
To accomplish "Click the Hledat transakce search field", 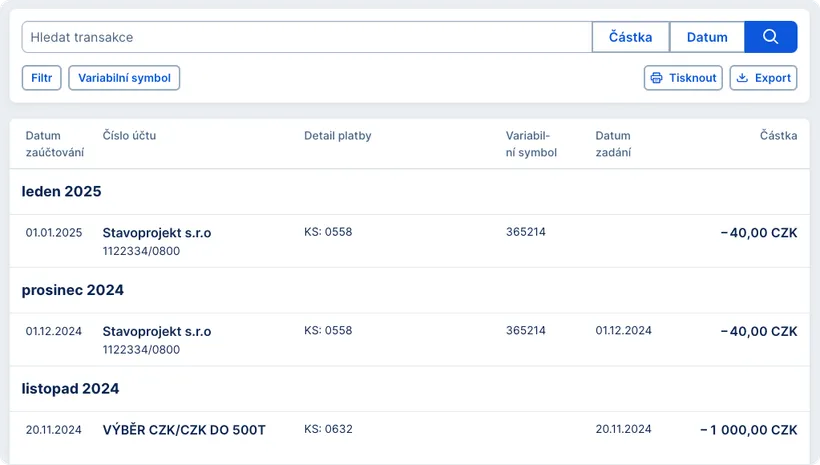I will pyautogui.click(x=306, y=37).
